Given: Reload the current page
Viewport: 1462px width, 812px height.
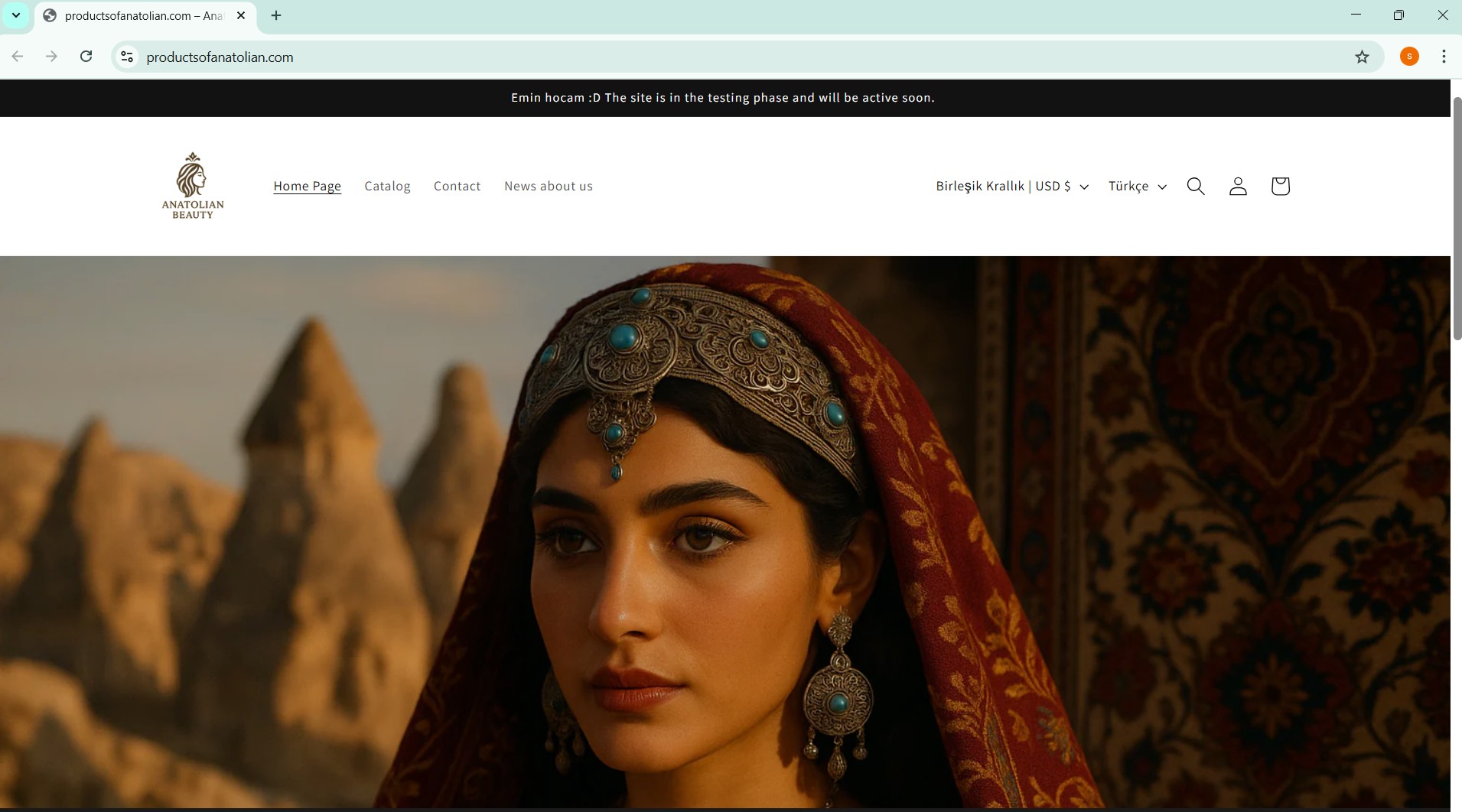Looking at the screenshot, I should coord(86,57).
